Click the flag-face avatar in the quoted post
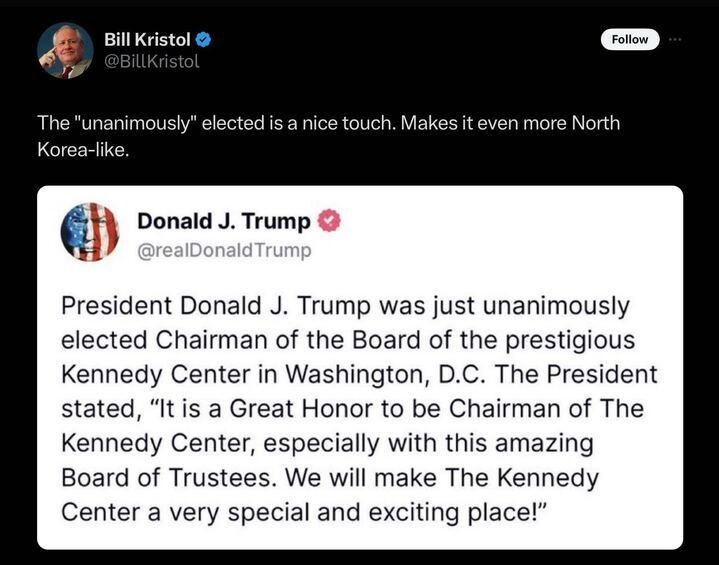719x565 pixels. point(90,232)
